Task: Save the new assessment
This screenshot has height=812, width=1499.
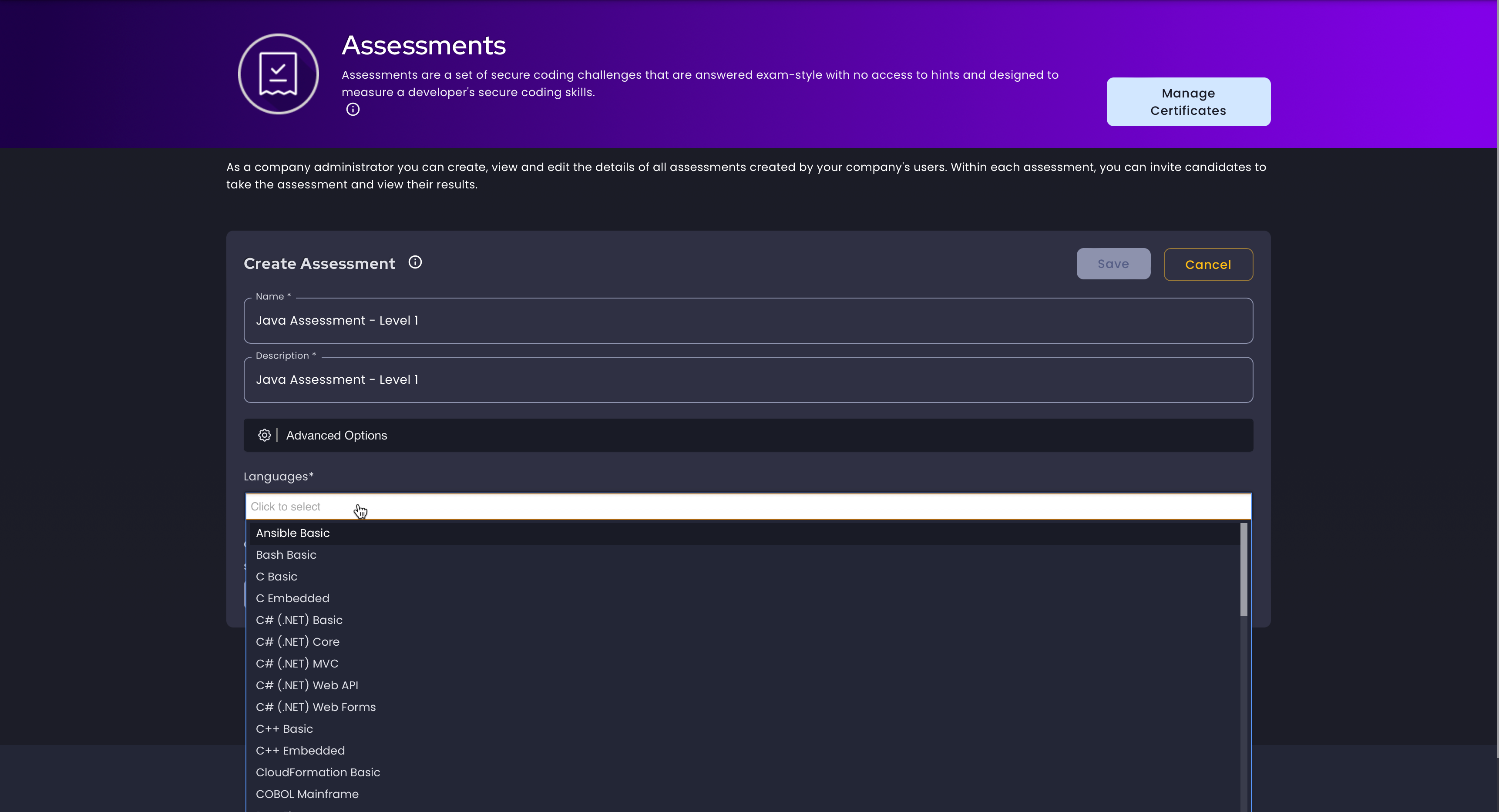Action: (1113, 264)
